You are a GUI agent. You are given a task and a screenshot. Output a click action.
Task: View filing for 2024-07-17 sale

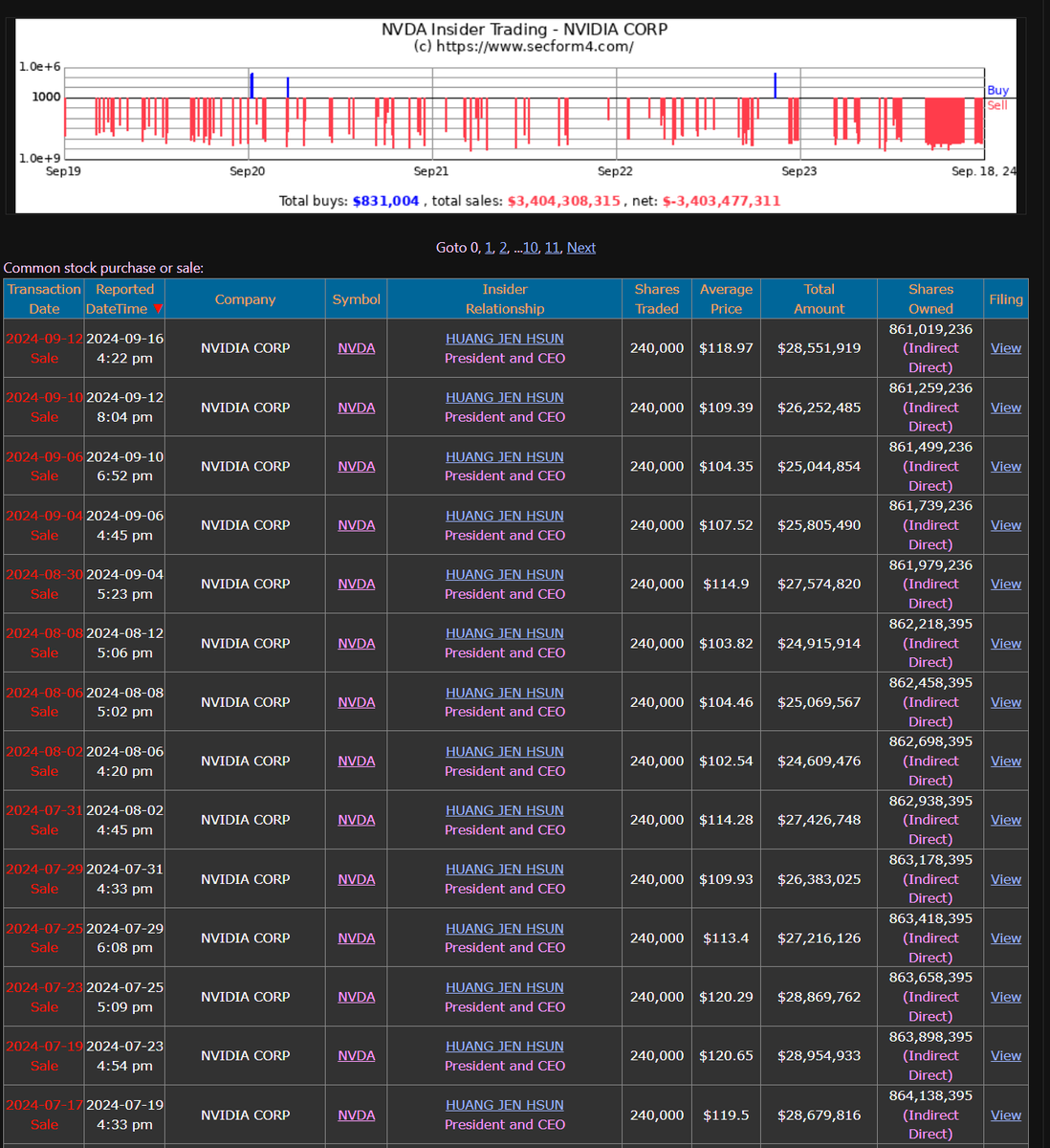tap(1006, 1115)
